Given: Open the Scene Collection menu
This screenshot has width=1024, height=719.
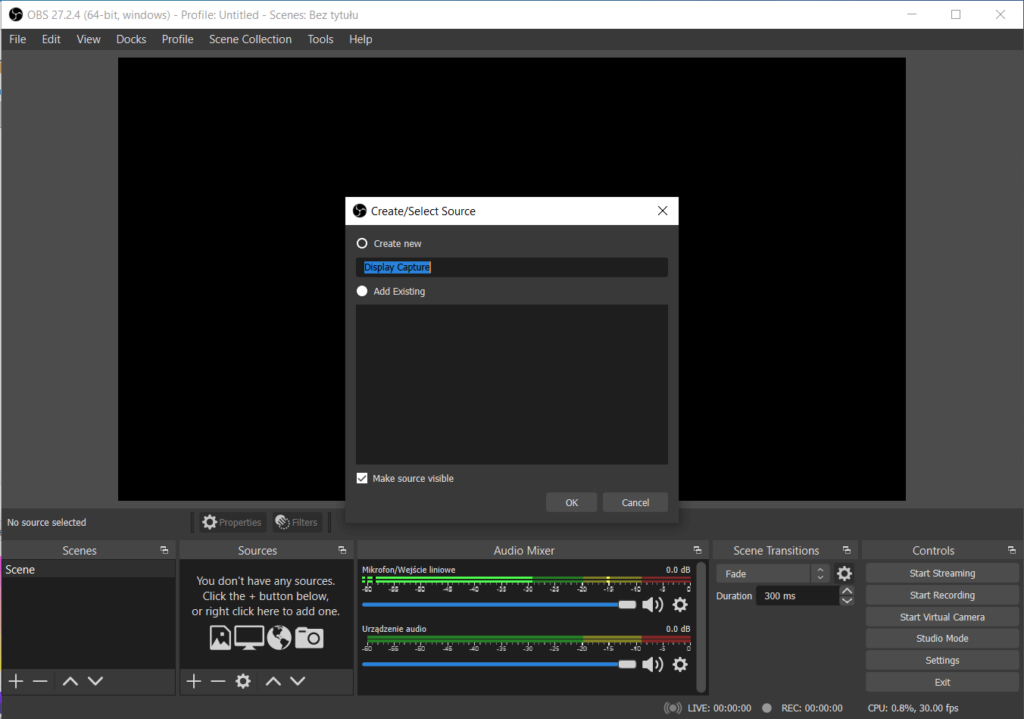Looking at the screenshot, I should (250, 39).
